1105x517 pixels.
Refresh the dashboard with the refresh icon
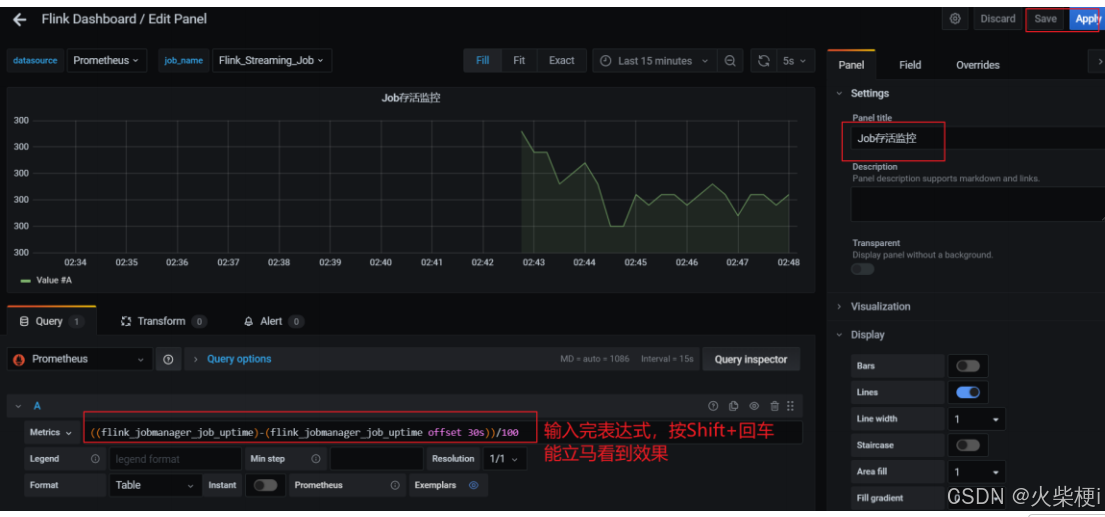[x=763, y=61]
